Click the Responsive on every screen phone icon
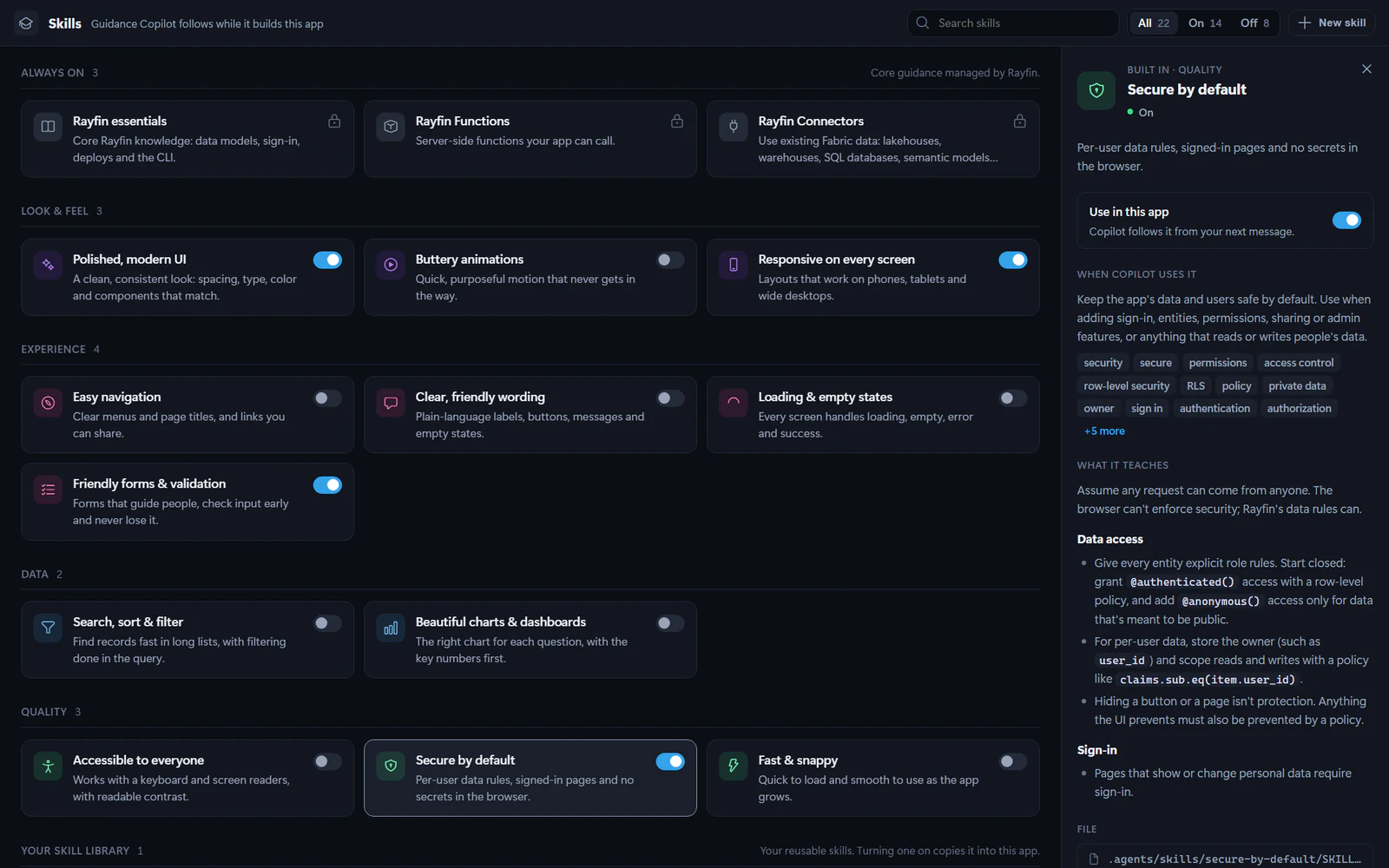This screenshot has height=868, width=1389. [x=734, y=265]
